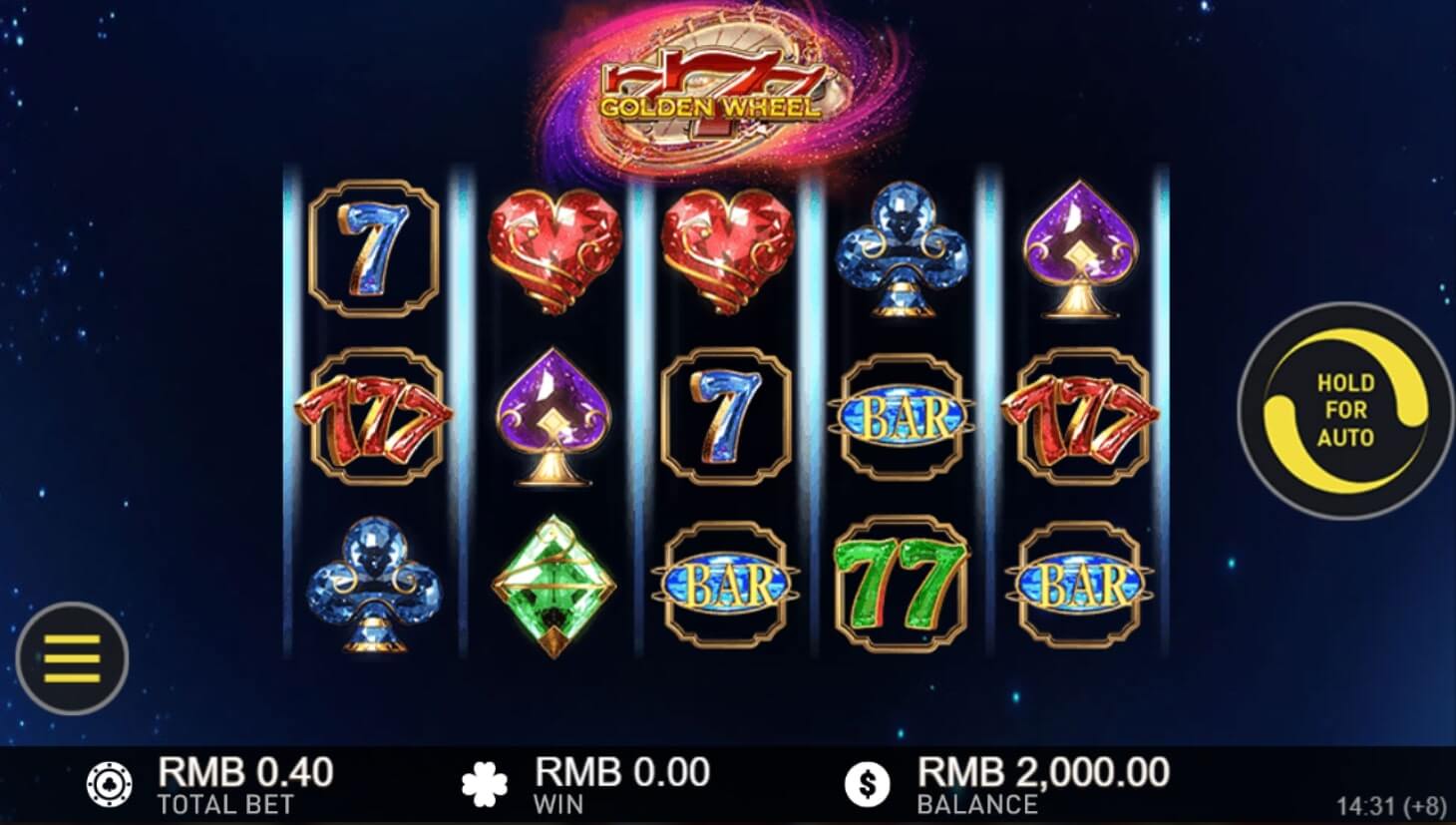This screenshot has height=825, width=1456.
Task: Tap the dollar sign balance icon
Action: [868, 784]
